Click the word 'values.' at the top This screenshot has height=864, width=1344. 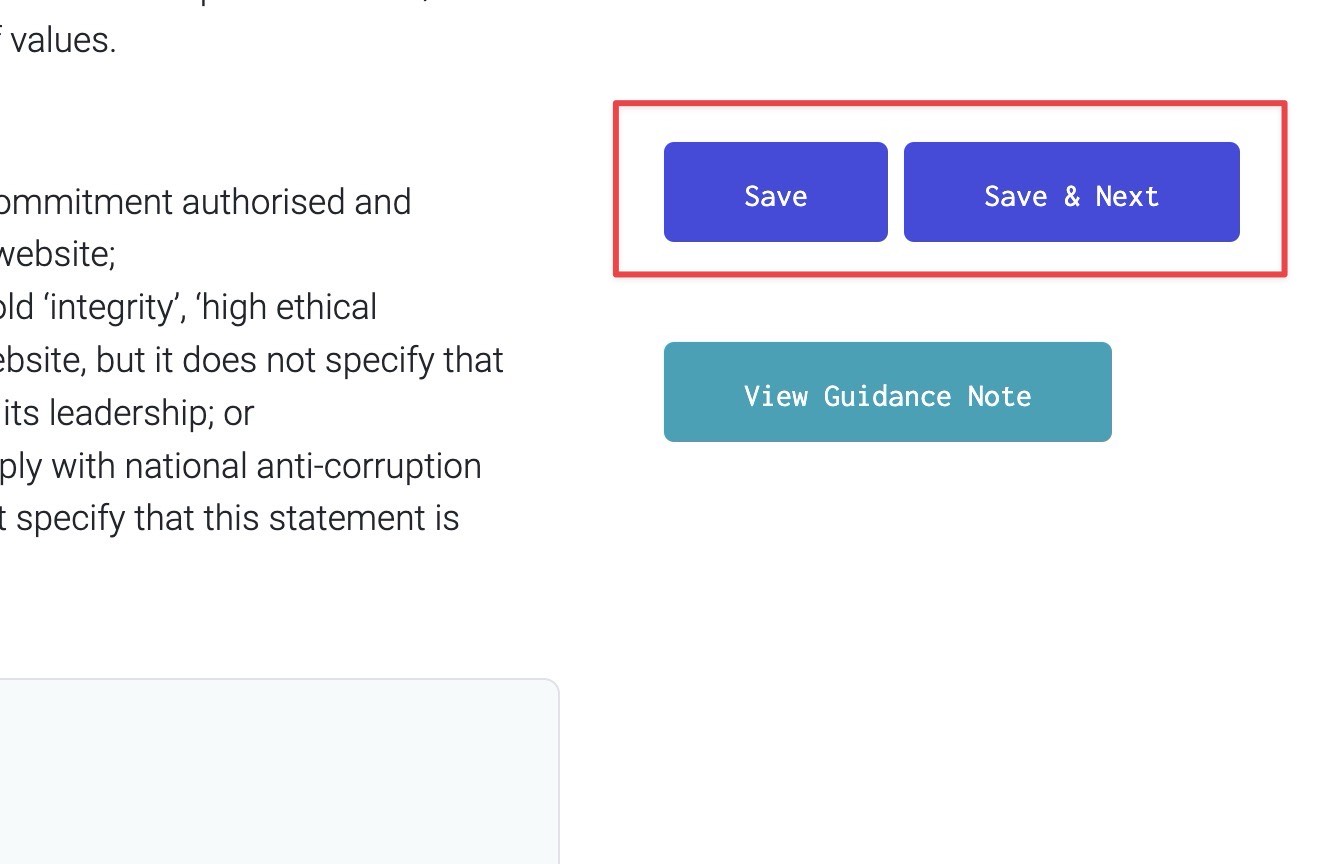click(62, 42)
